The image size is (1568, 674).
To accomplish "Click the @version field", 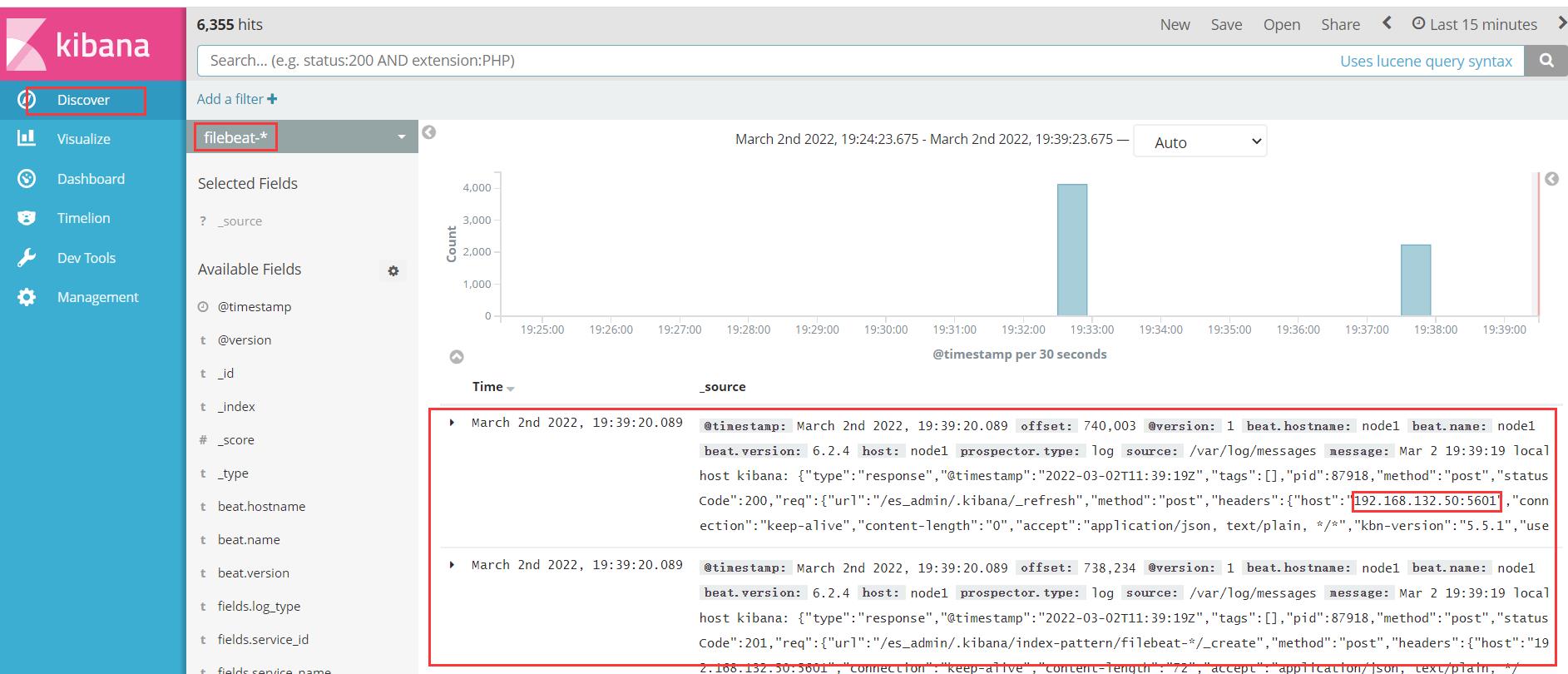I will 245,340.
